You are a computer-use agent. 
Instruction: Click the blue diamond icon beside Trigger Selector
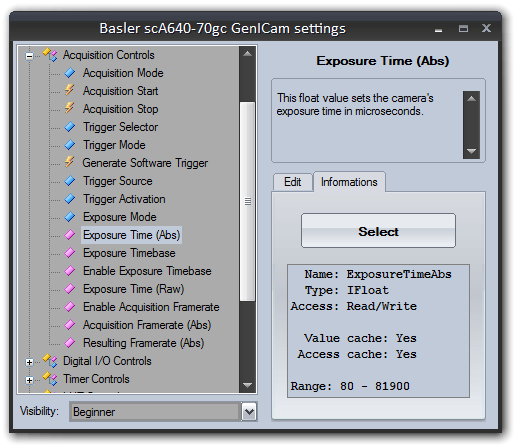click(x=70, y=127)
